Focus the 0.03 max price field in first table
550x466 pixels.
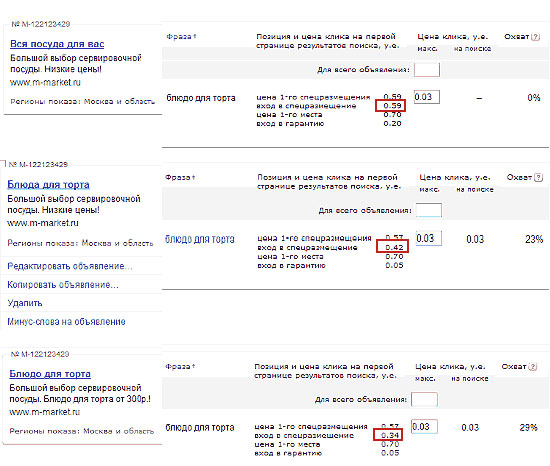point(427,97)
